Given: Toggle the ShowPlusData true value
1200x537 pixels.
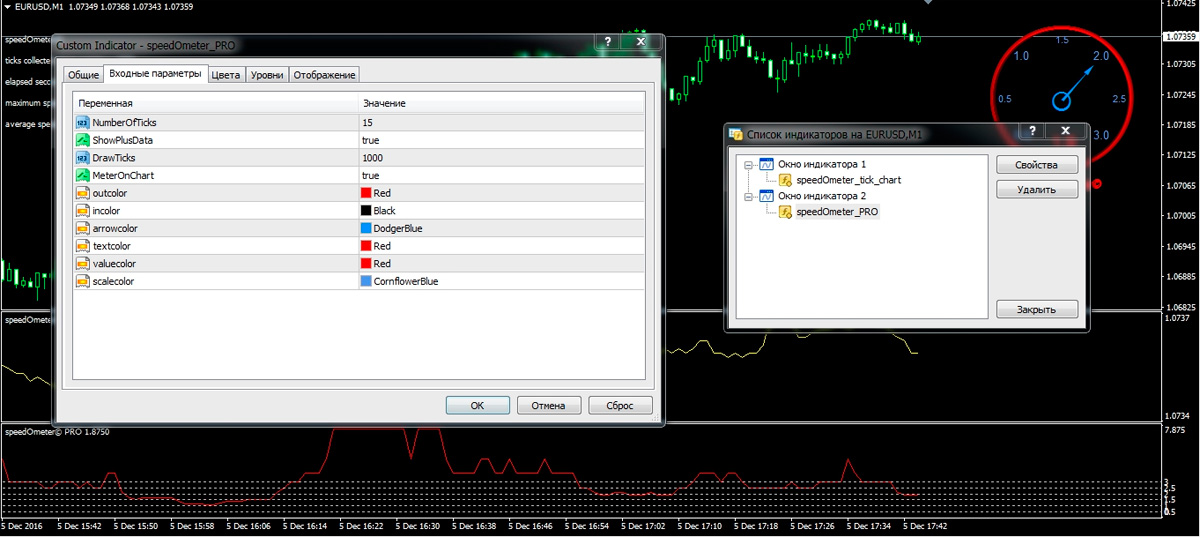Looking at the screenshot, I should 370,140.
